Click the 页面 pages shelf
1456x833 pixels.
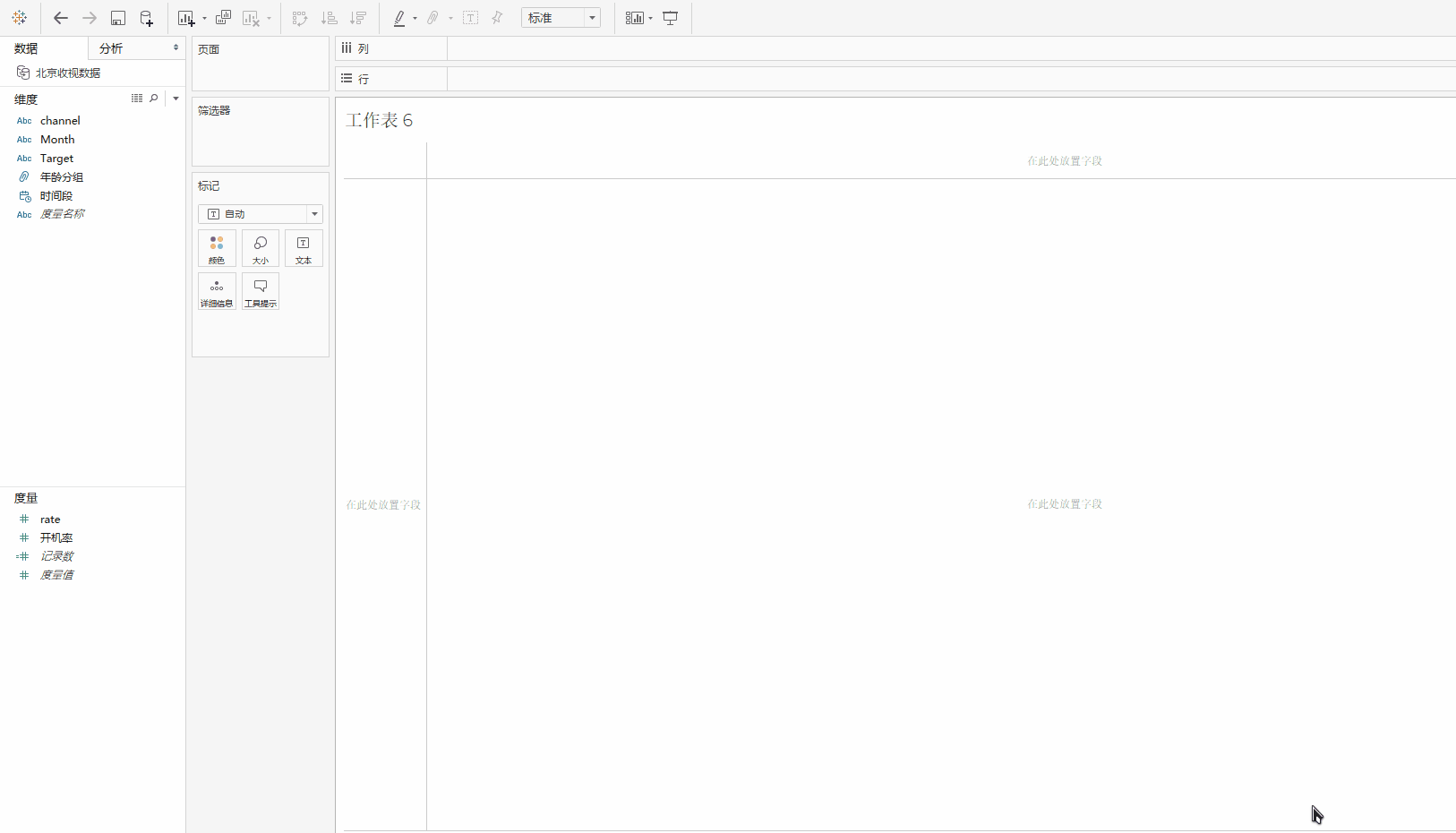tap(261, 64)
